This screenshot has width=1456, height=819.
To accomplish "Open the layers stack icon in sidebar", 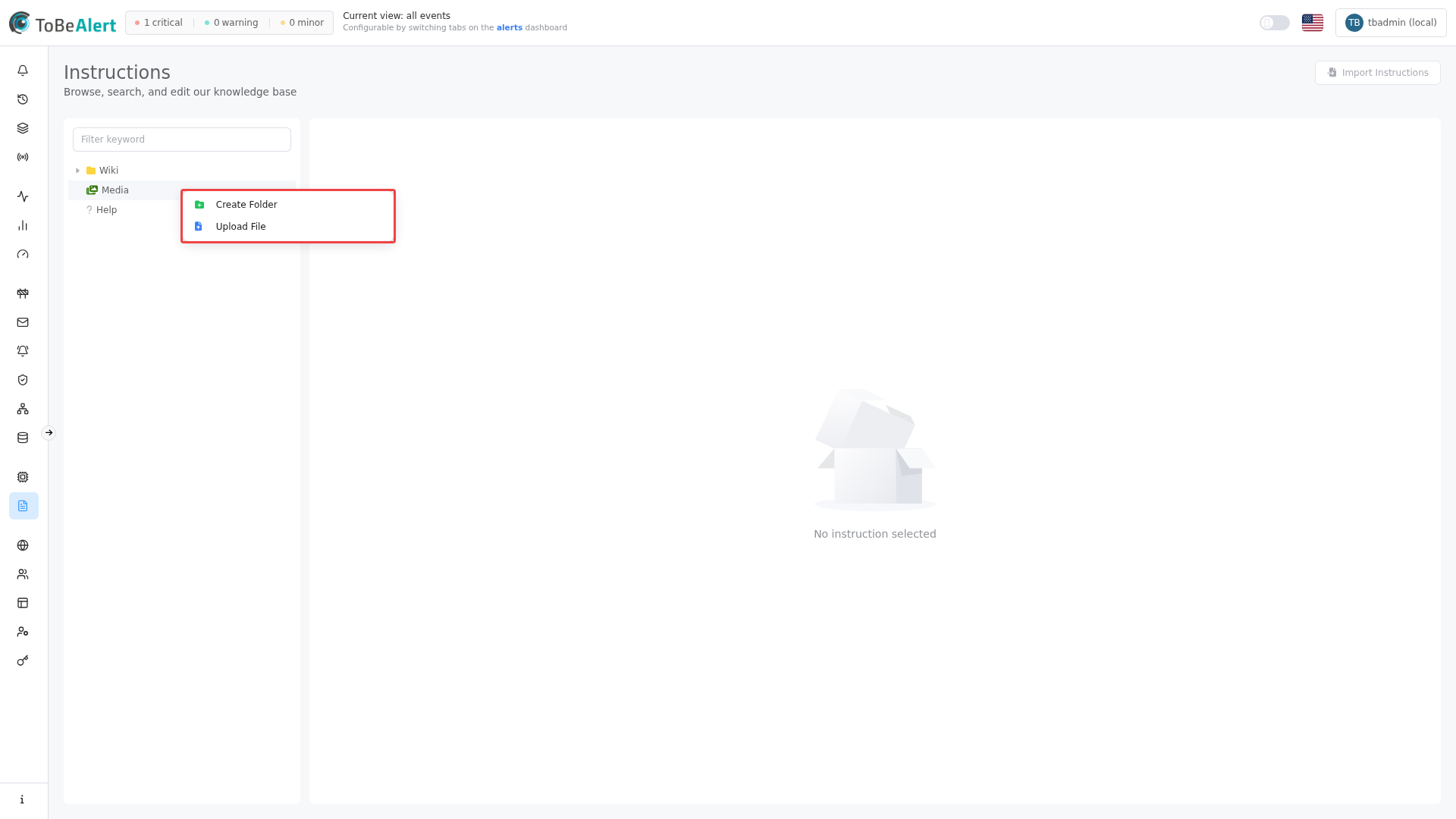I will tap(23, 128).
